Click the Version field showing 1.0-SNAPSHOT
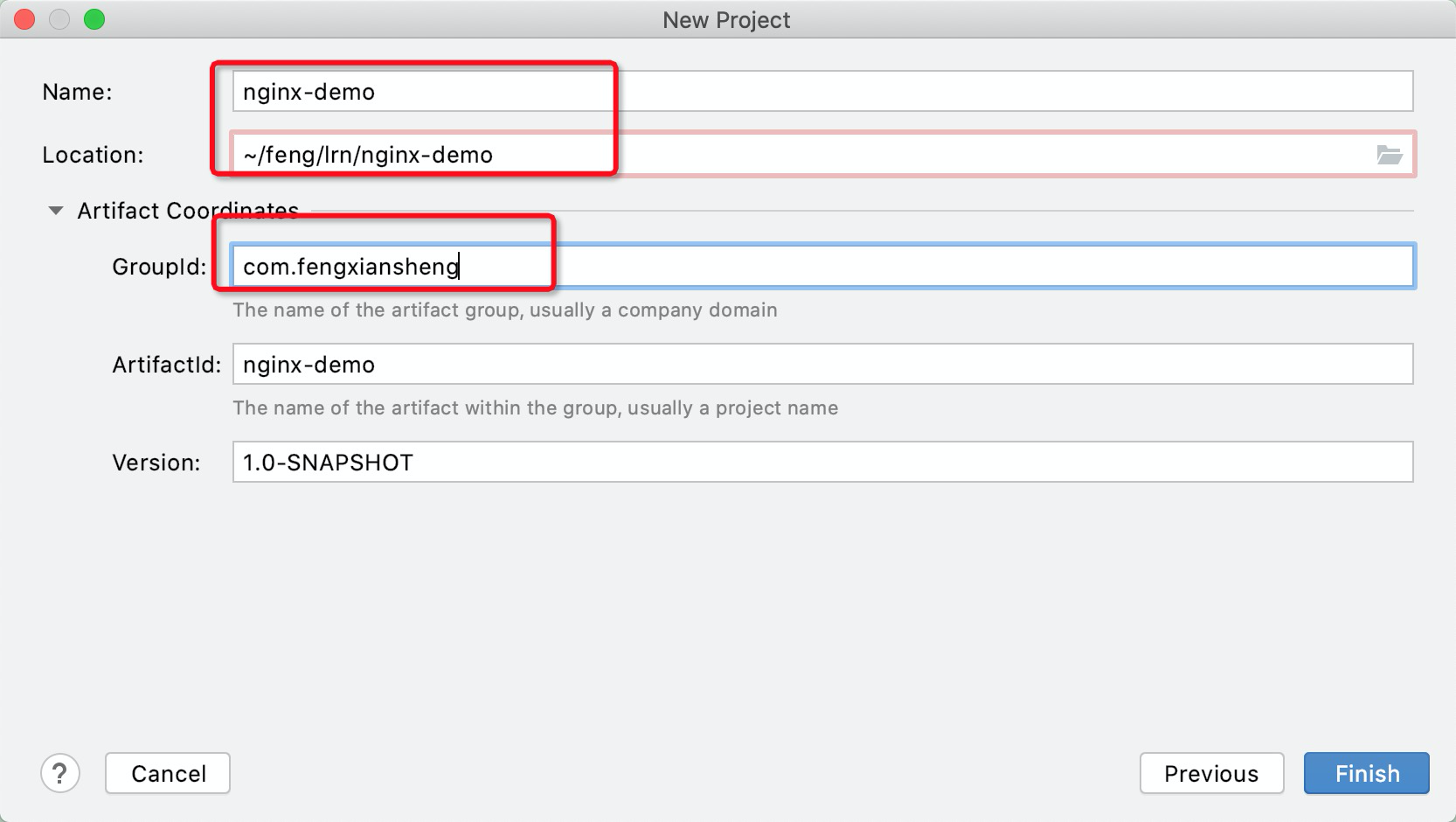 click(822, 463)
